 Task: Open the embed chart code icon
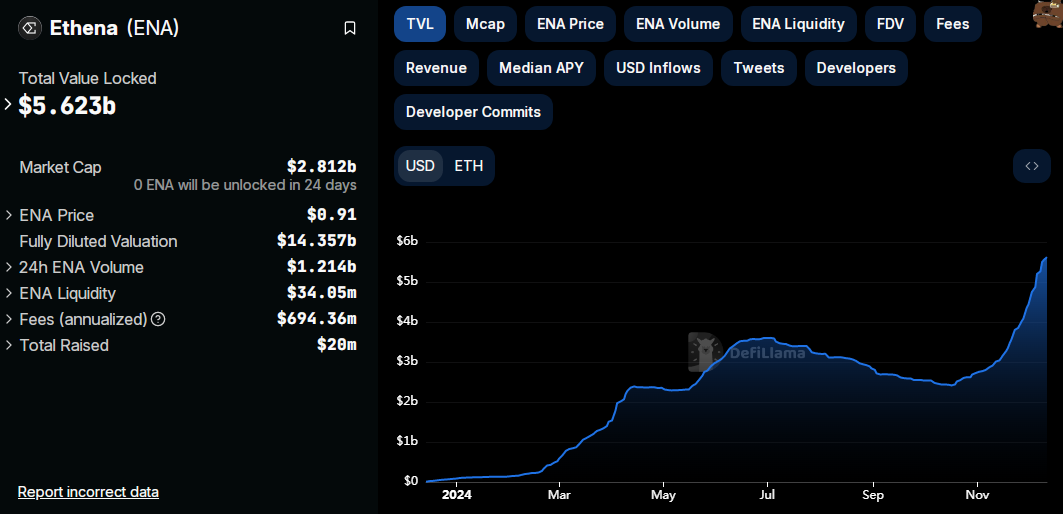(1032, 166)
